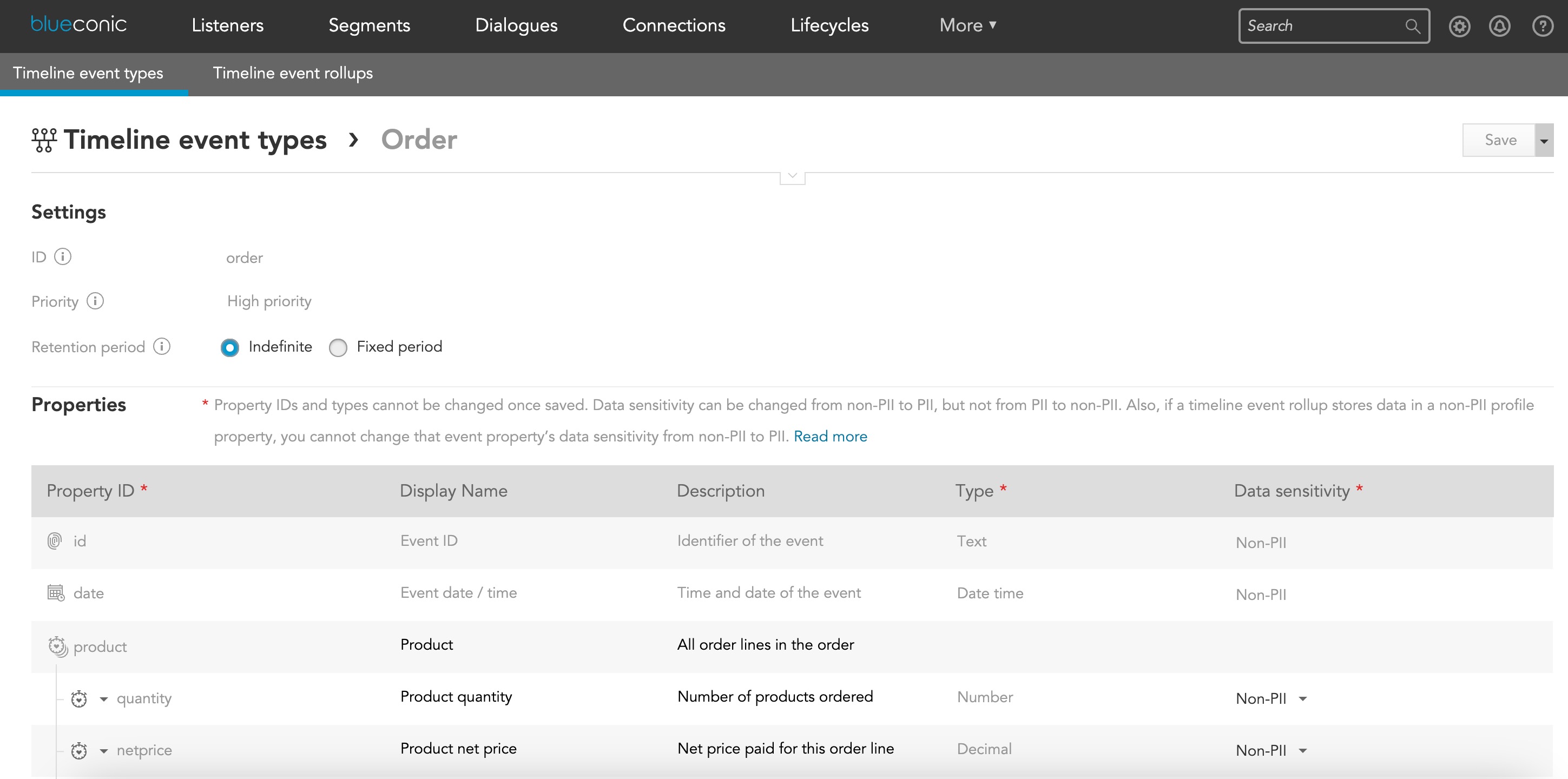Click the 'Date time' type cell
The height and width of the screenshot is (779, 1568).
[990, 593]
